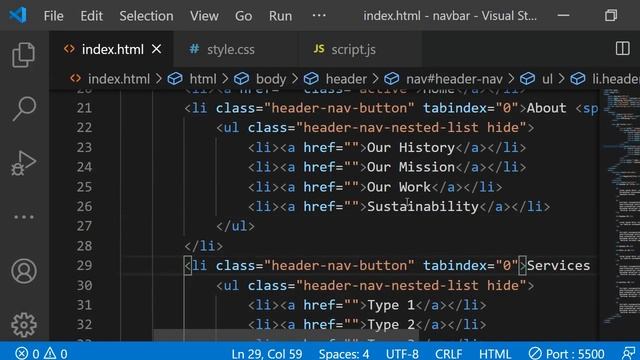
Task: Click the text "Our Work" on line 25
Action: [399, 187]
